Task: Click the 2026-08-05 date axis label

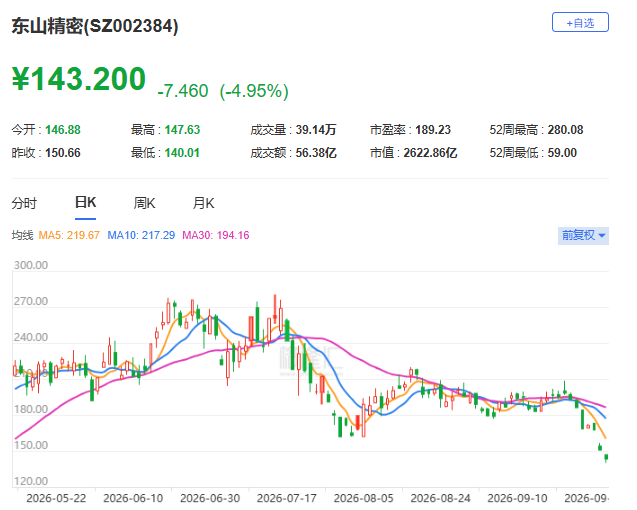Action: (364, 498)
